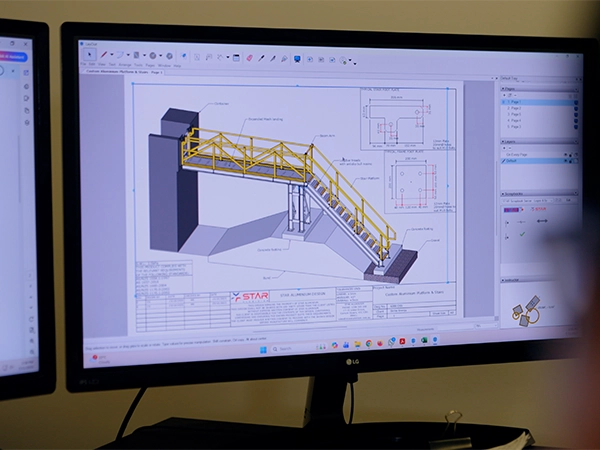Open the Edit menu
Screen dimensions: 600x450
click(x=92, y=64)
